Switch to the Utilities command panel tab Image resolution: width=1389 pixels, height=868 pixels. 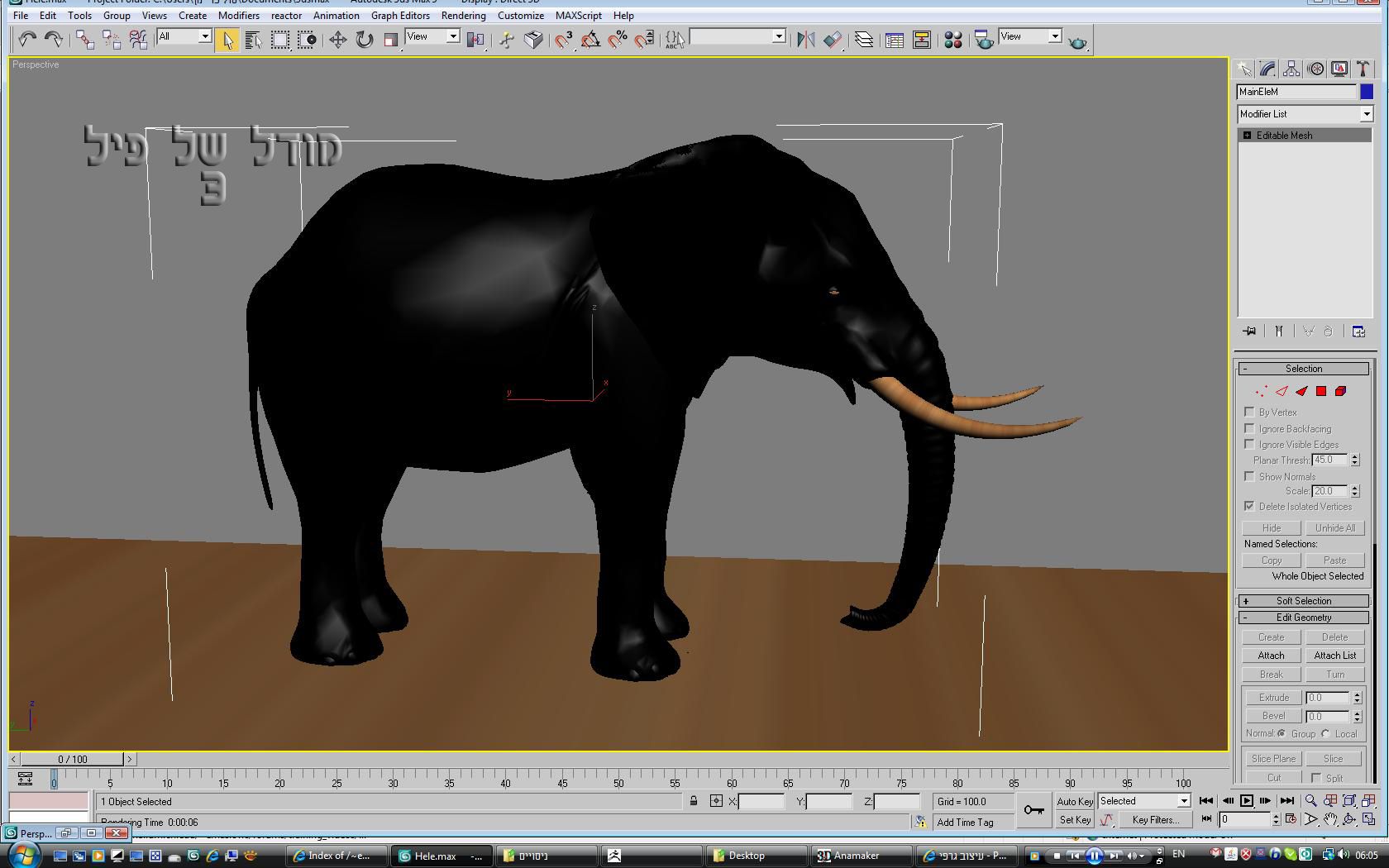pos(1363,69)
